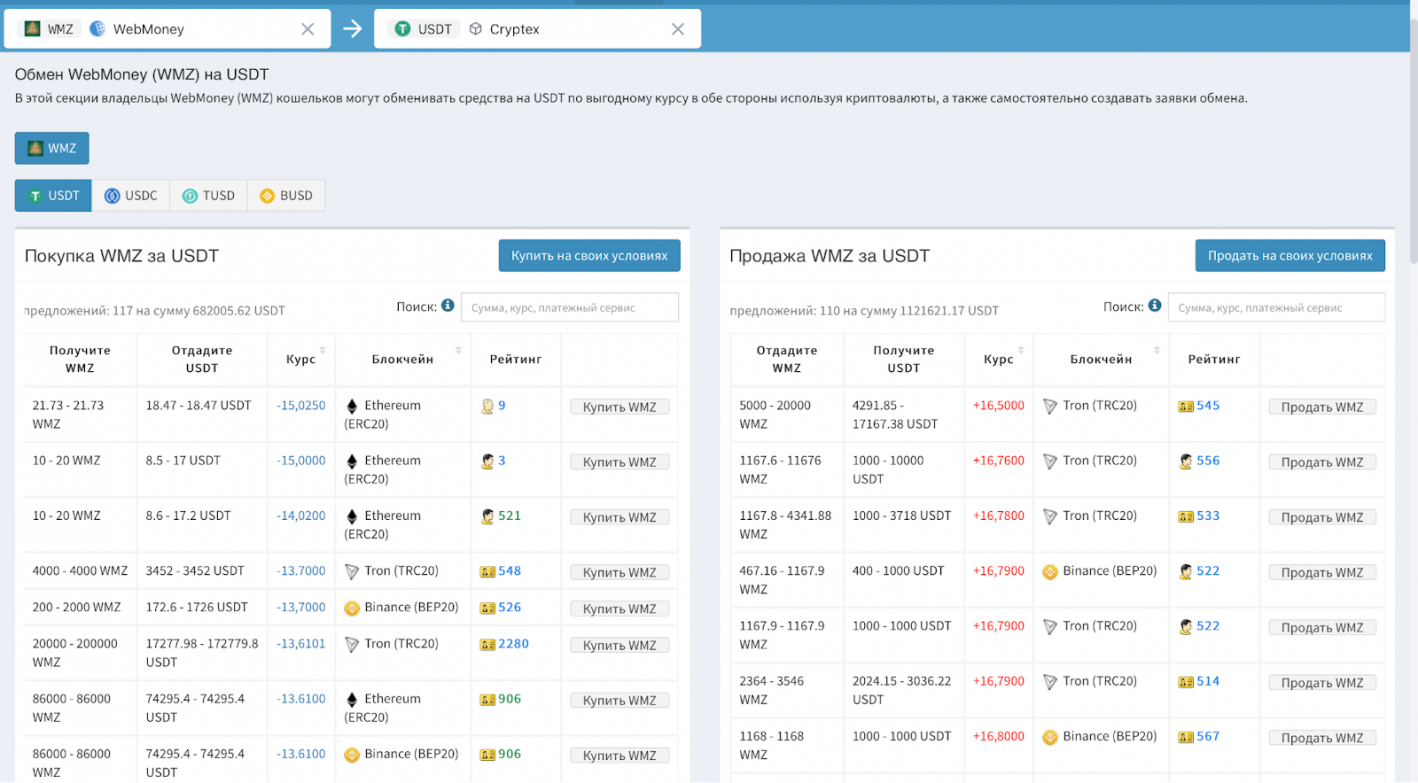Image resolution: width=1418 pixels, height=783 pixels.
Task: Sort sell table by Рейтинг column
Action: coord(1214,359)
